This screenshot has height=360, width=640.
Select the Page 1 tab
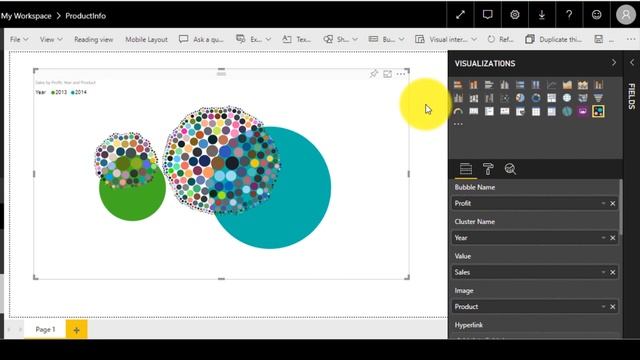(45, 329)
